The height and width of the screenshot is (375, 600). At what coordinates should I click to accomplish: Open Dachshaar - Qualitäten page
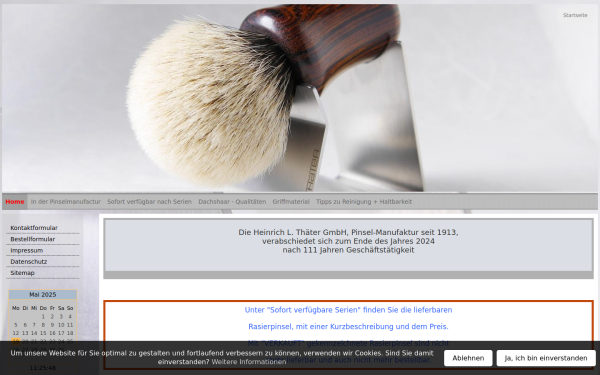[x=232, y=202]
